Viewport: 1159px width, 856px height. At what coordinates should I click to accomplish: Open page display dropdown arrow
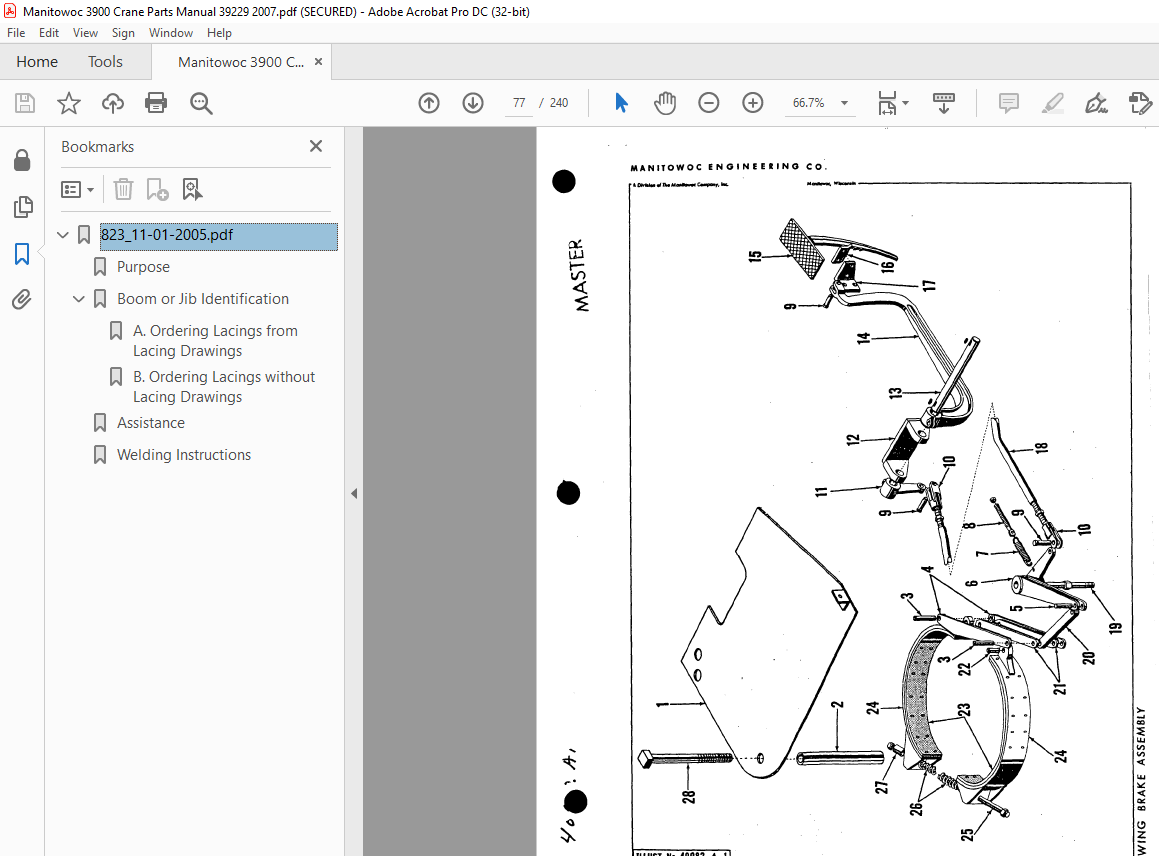pos(905,103)
